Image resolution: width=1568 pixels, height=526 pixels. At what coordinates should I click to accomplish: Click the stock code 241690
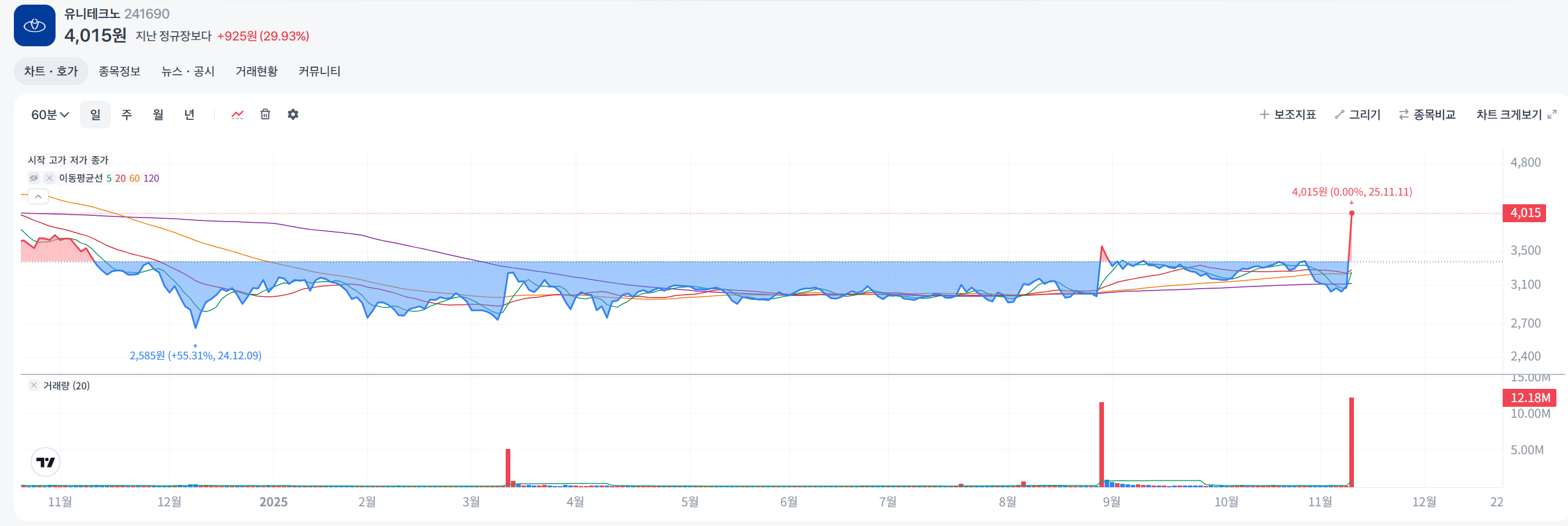point(147,13)
